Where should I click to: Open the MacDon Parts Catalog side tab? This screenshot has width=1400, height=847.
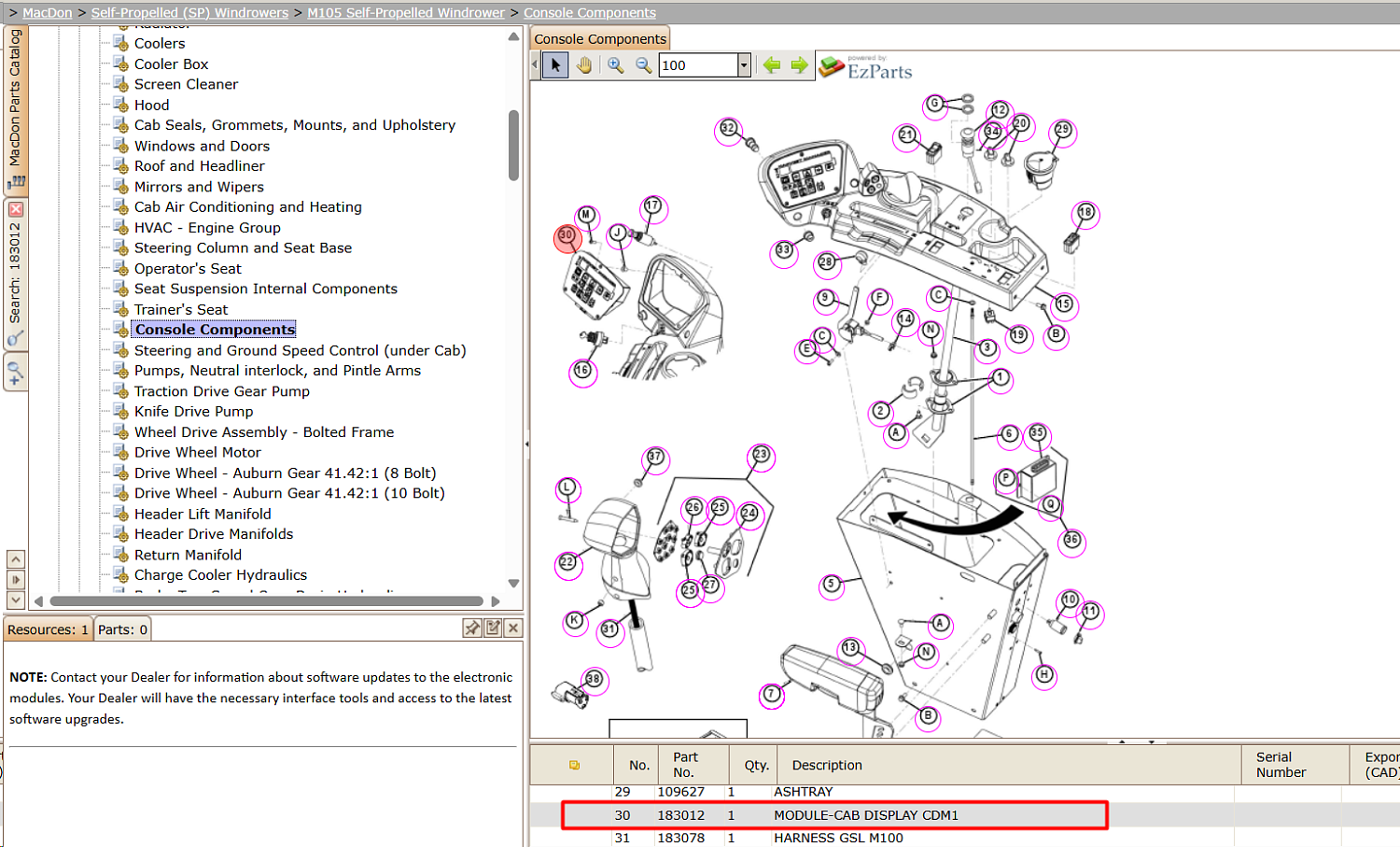click(16, 109)
